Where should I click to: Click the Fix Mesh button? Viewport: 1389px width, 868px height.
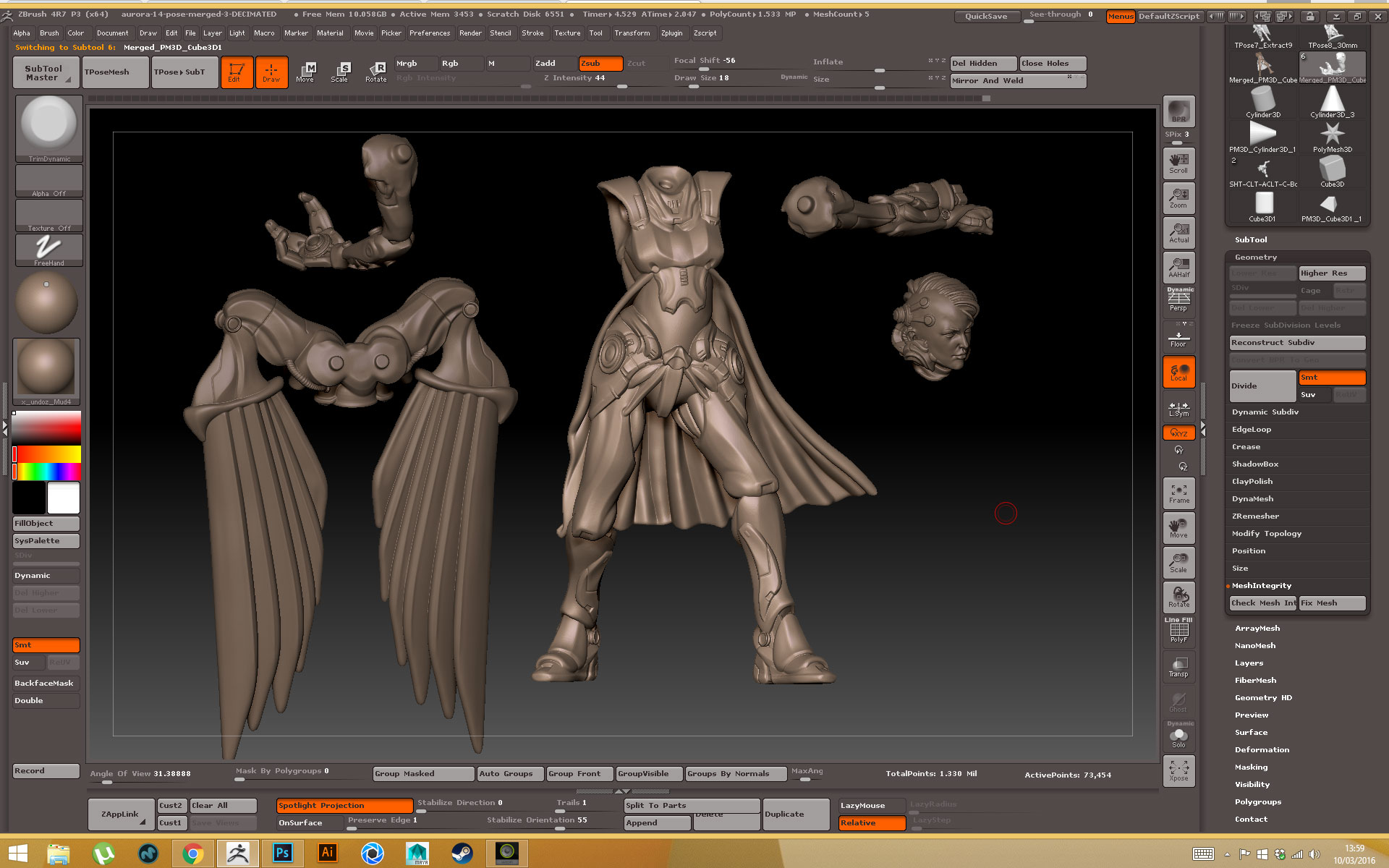coord(1332,603)
